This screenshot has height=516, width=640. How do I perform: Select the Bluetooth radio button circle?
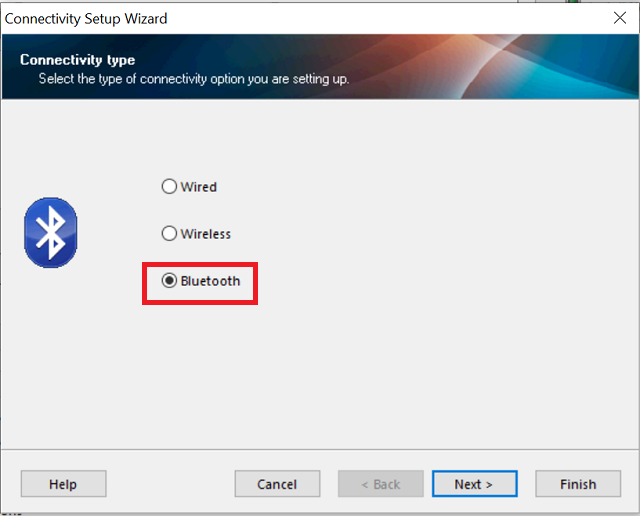click(x=169, y=281)
